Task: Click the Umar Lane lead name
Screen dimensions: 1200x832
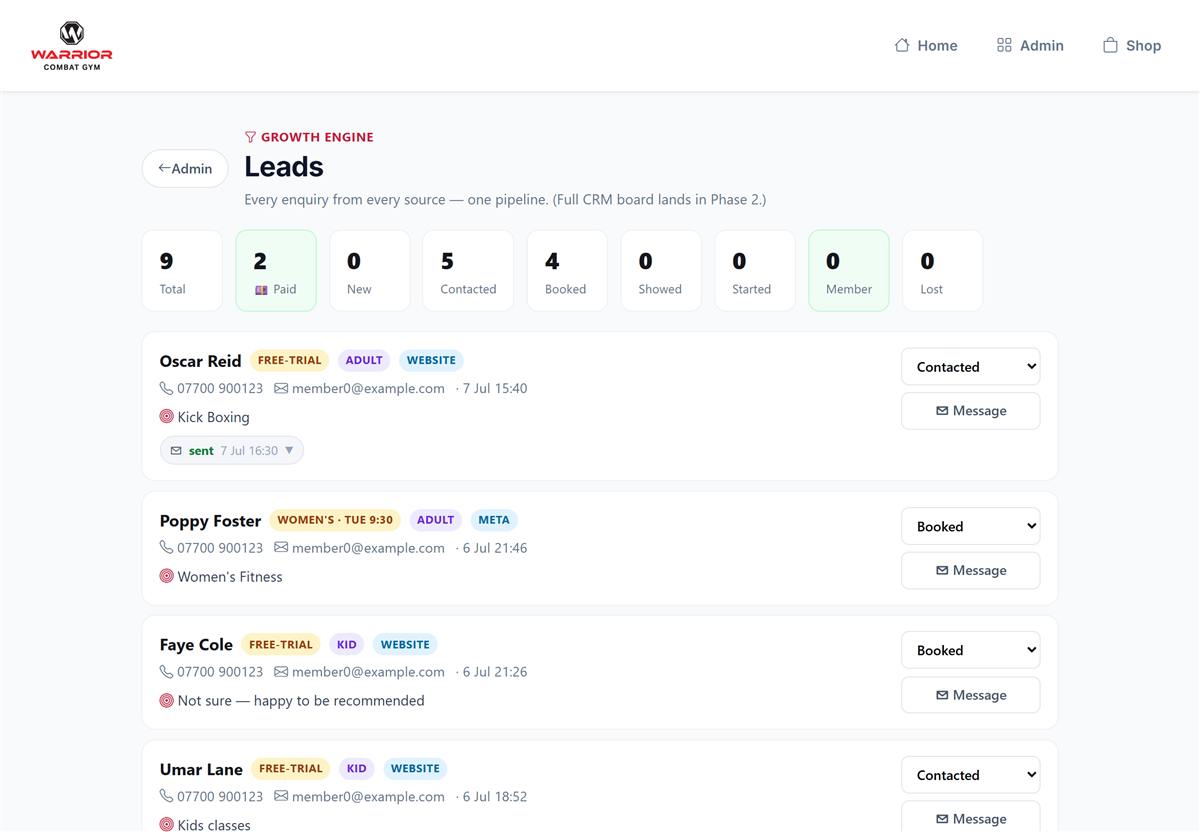Action: [x=201, y=769]
